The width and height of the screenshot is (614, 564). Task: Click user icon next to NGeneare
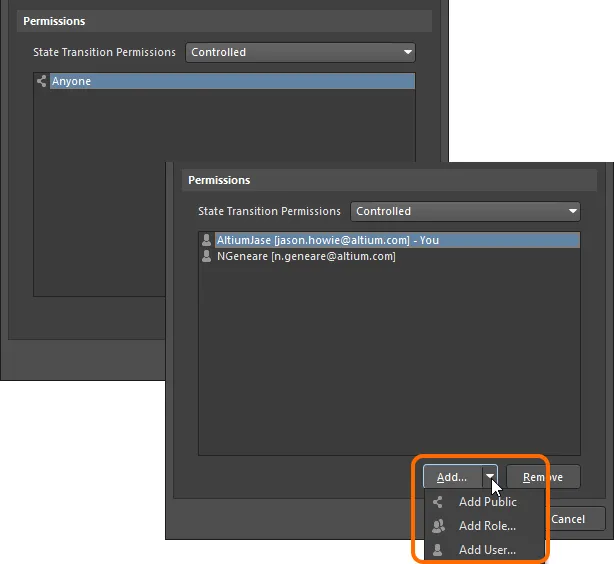point(206,256)
